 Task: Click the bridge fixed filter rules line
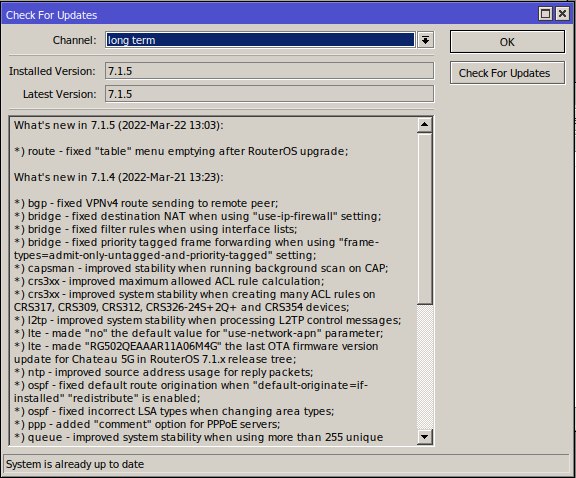pyautogui.click(x=155, y=229)
